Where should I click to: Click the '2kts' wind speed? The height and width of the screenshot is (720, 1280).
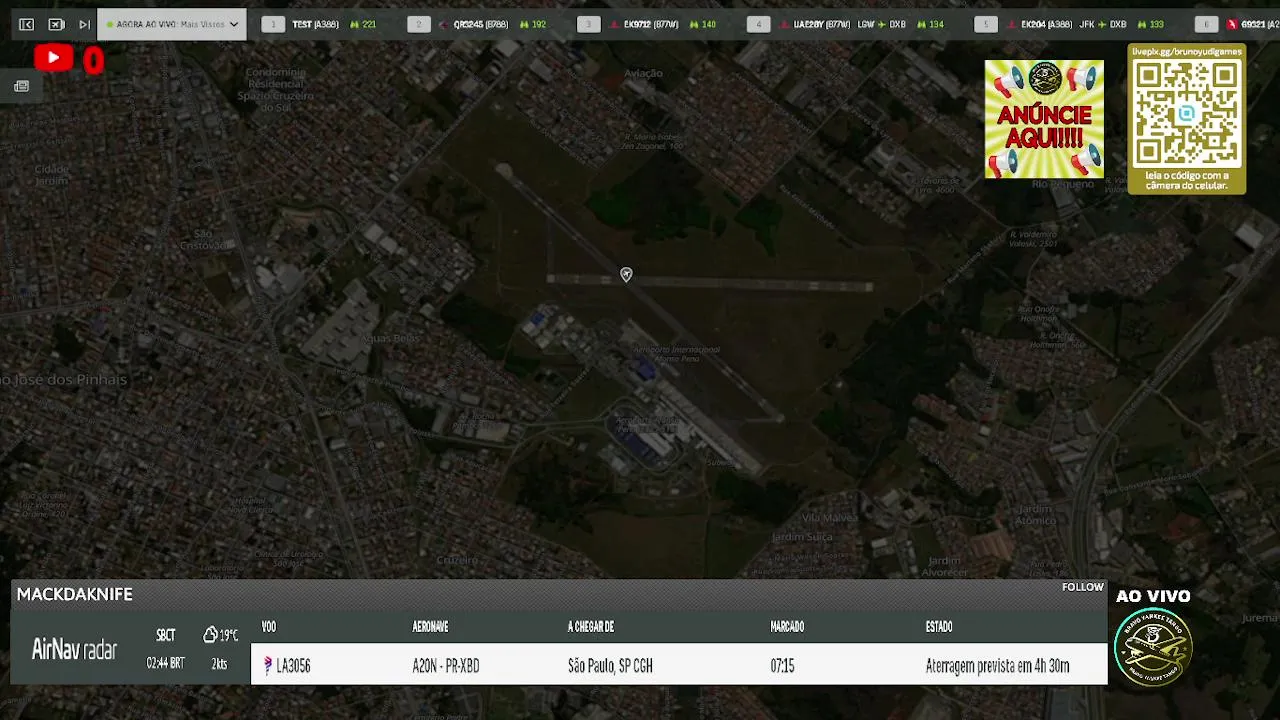point(219,664)
